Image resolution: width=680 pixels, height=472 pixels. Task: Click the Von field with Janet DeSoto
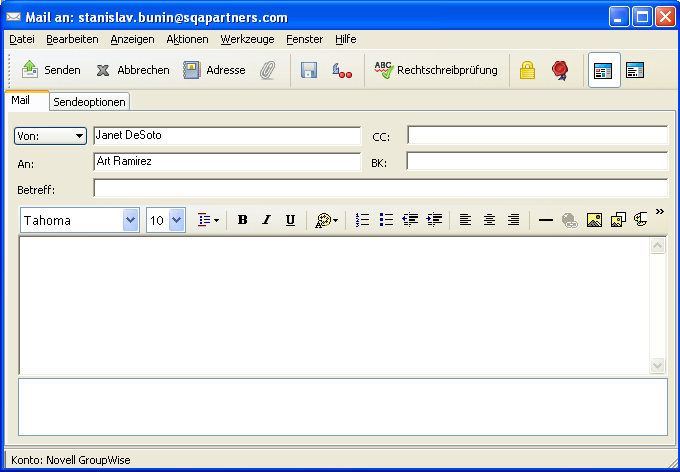(227, 135)
